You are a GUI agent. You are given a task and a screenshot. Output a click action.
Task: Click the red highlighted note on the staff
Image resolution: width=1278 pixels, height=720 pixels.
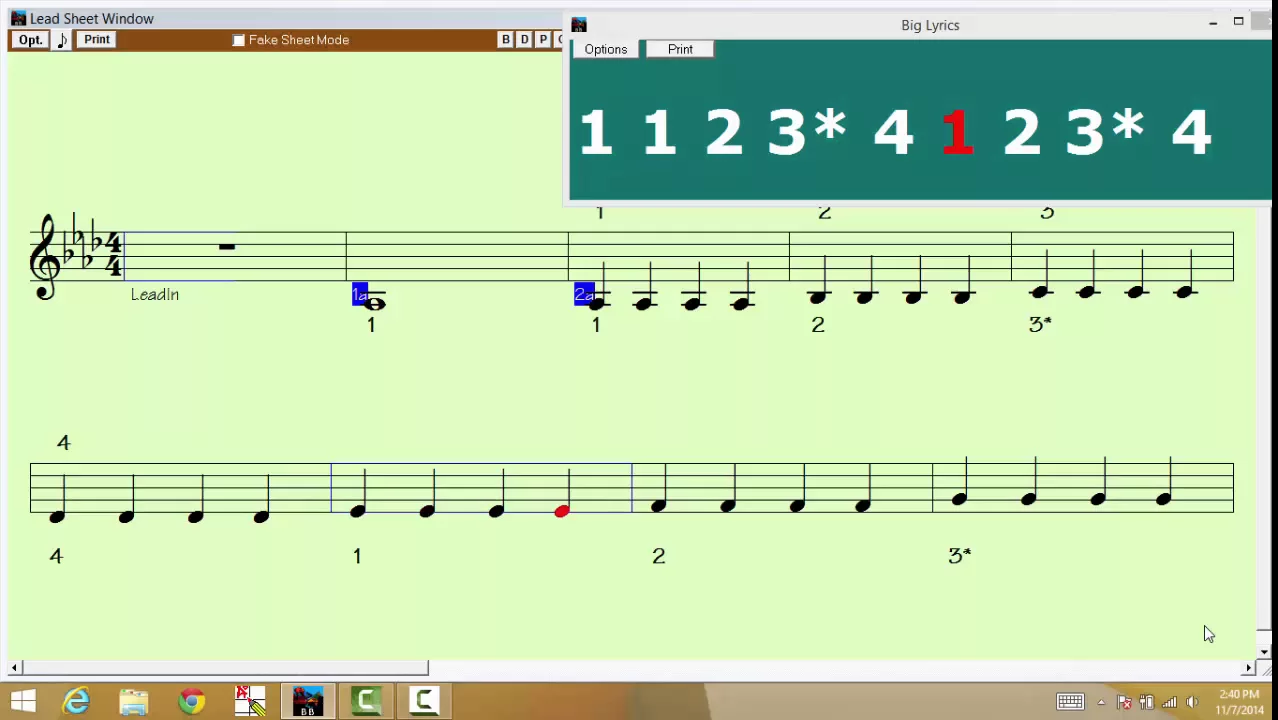click(562, 511)
